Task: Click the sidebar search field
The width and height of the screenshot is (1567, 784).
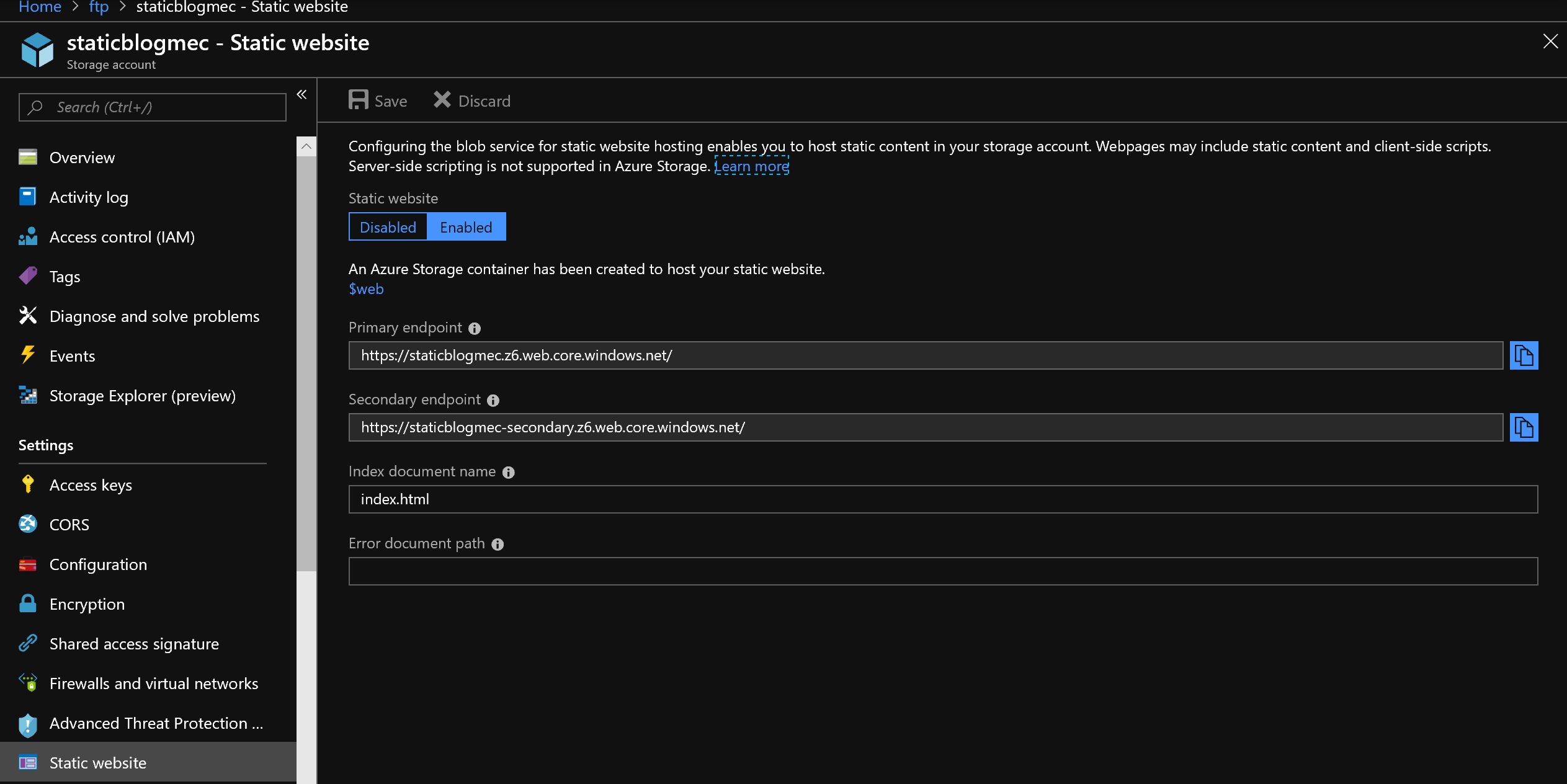Action: [x=153, y=107]
